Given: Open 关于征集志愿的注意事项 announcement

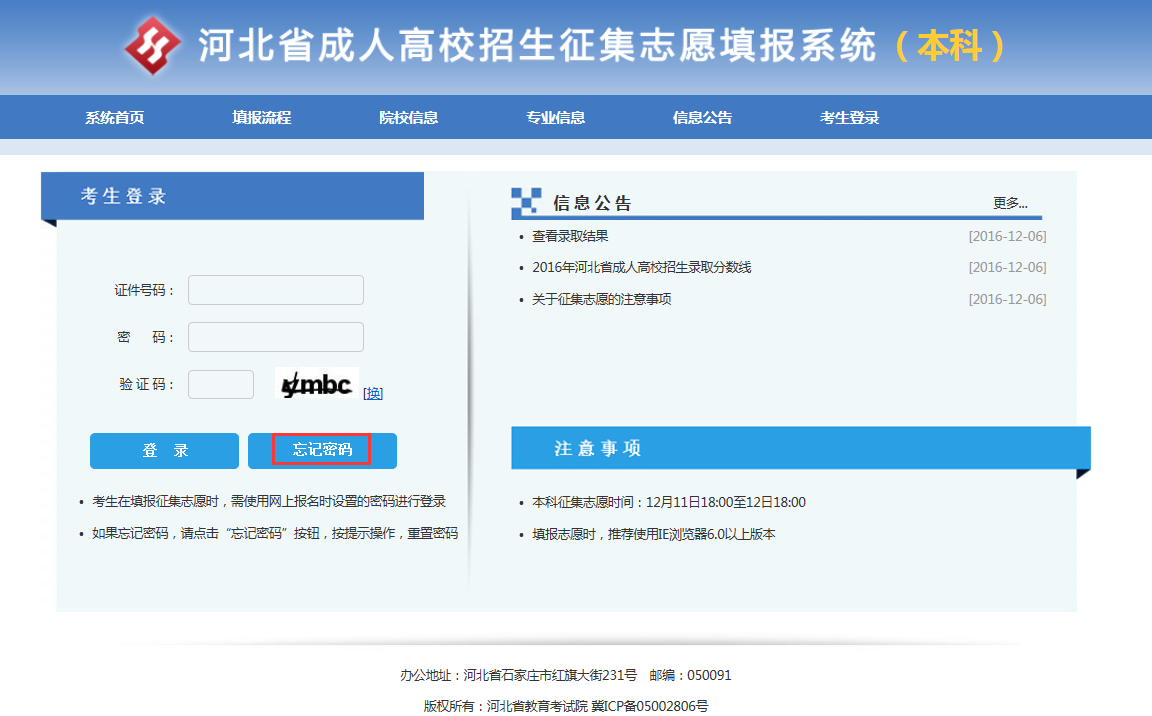Looking at the screenshot, I should pos(601,299).
